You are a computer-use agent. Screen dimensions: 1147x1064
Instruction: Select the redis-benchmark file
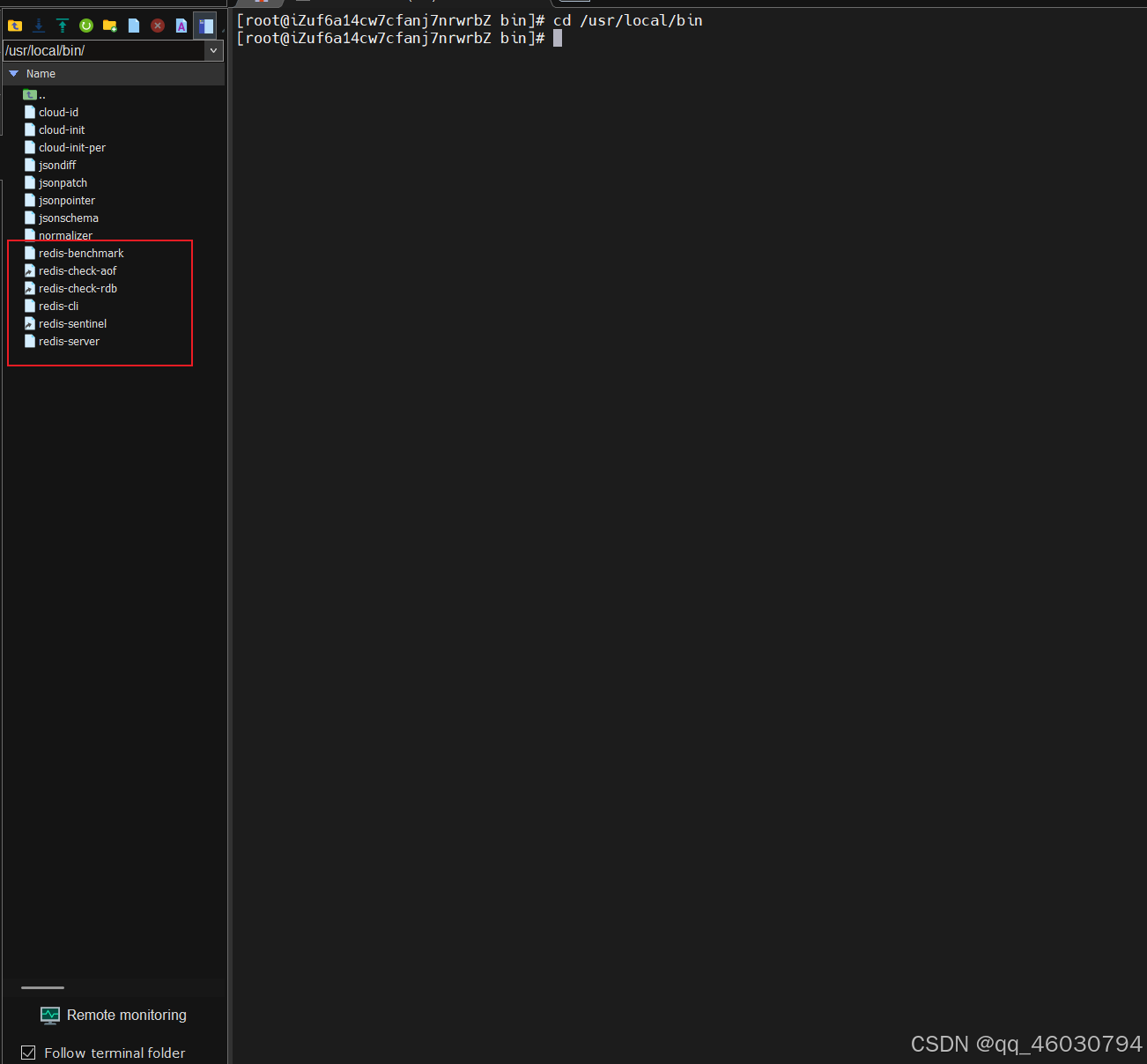[x=81, y=253]
